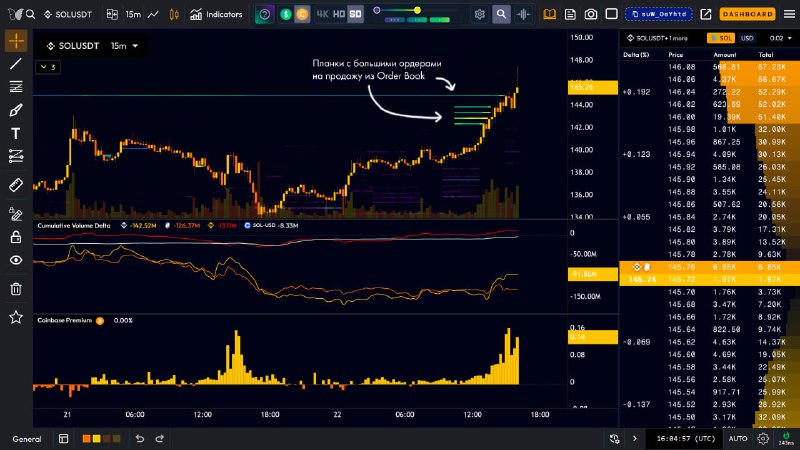Select the brush drawing tool

click(x=16, y=110)
